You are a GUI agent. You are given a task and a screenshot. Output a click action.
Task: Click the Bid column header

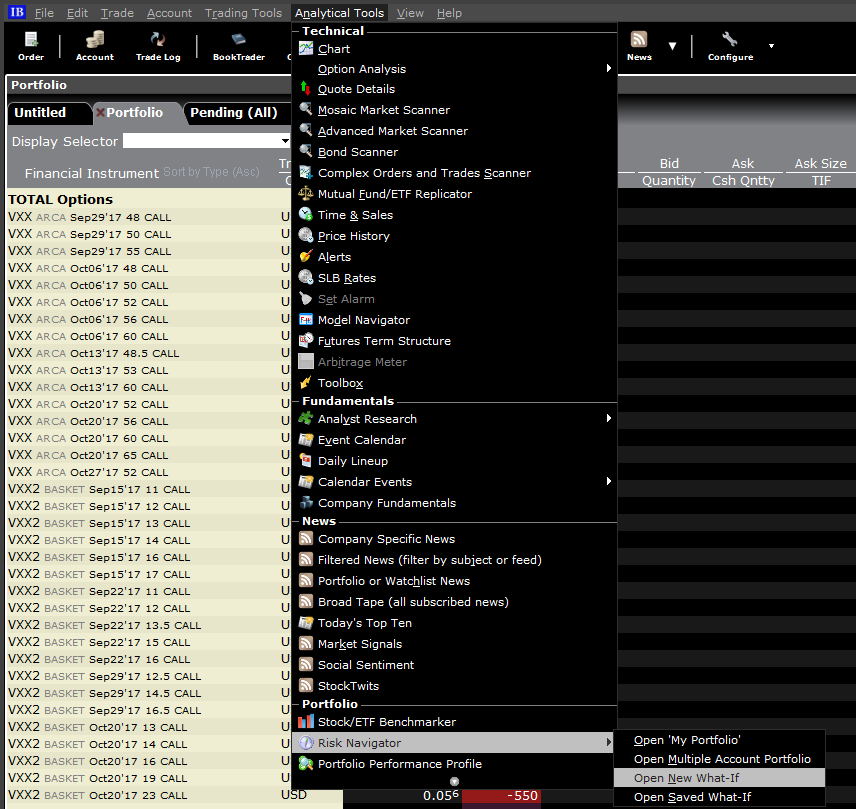(x=669, y=163)
